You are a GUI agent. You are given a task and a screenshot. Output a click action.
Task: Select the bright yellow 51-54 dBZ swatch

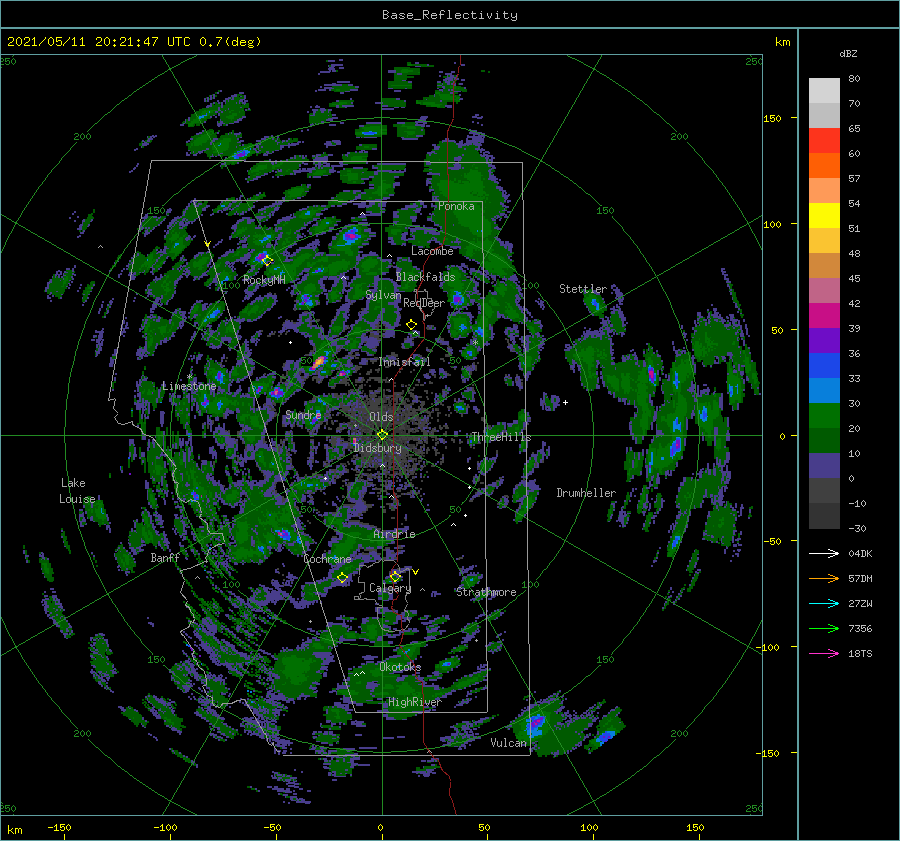[x=824, y=215]
